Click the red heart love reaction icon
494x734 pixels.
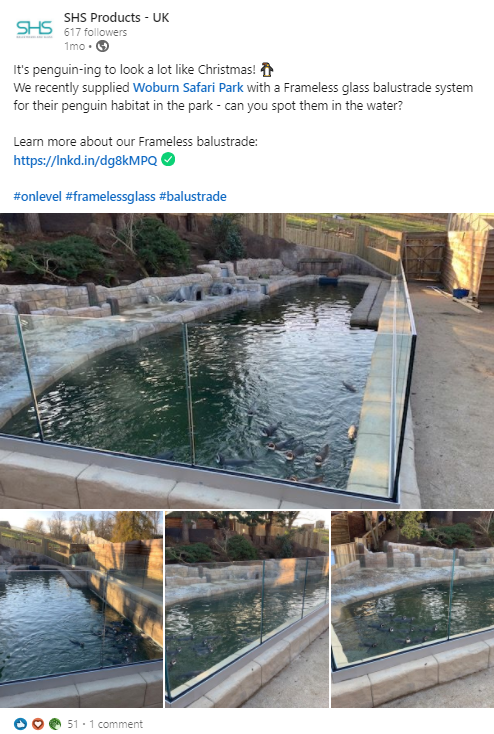pos(37,724)
